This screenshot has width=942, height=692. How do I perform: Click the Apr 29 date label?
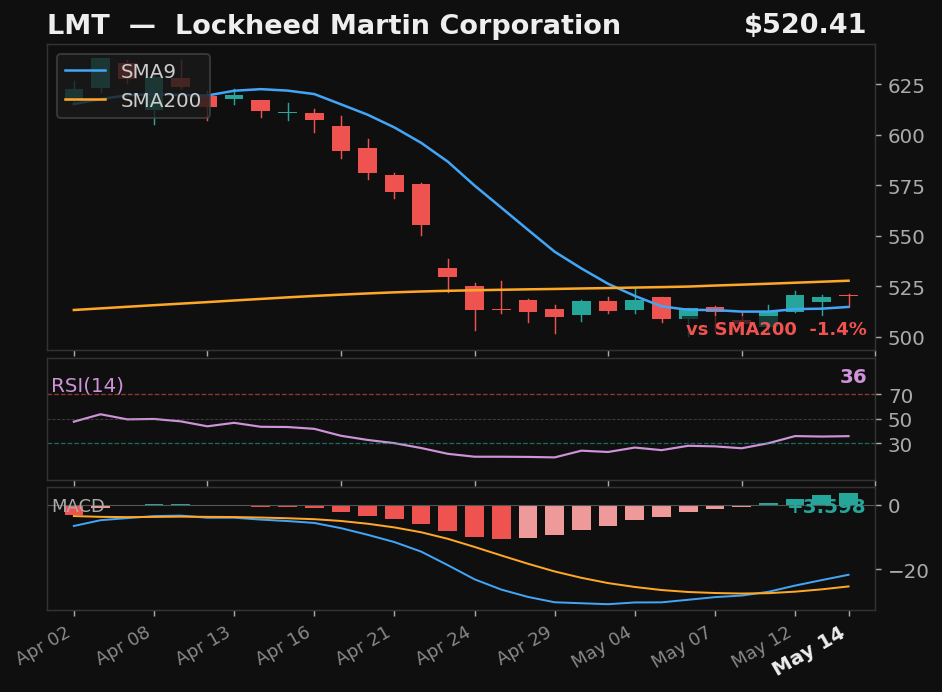pos(525,645)
